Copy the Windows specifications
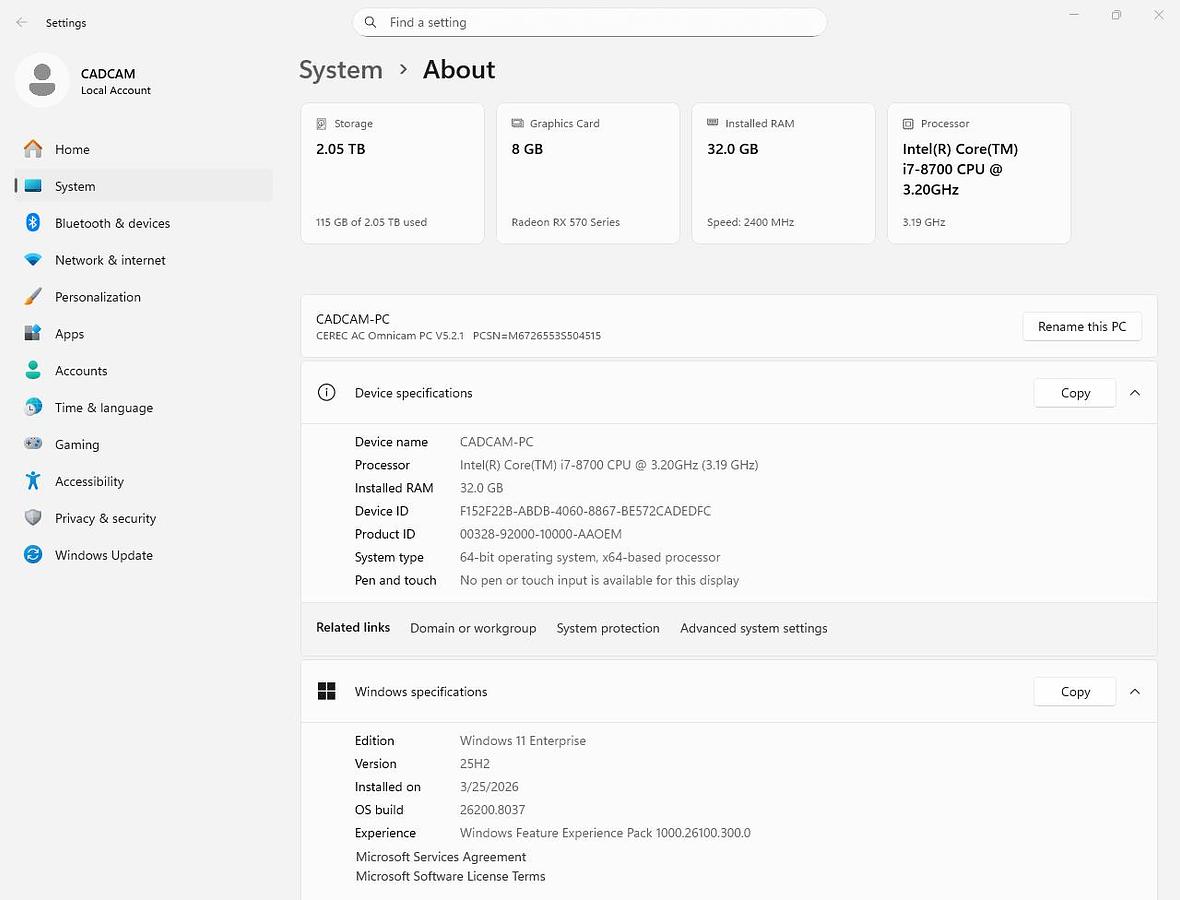Screen dimensions: 1180x900 click(x=1074, y=692)
